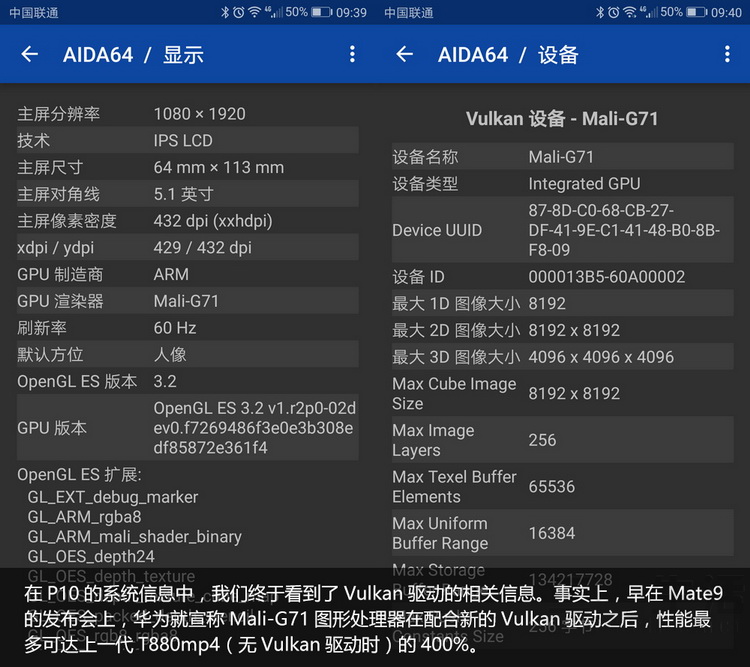
Task: Tap Bluetooth icon in right status bar
Action: click(600, 12)
